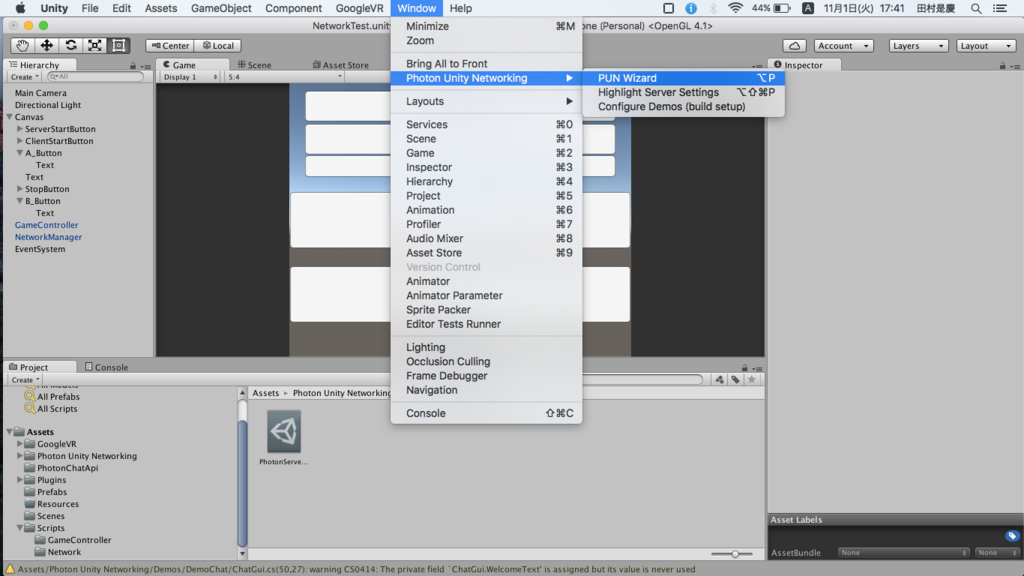This screenshot has height=576, width=1024.
Task: Expand the ServerStartButton item
Action: (x=20, y=129)
